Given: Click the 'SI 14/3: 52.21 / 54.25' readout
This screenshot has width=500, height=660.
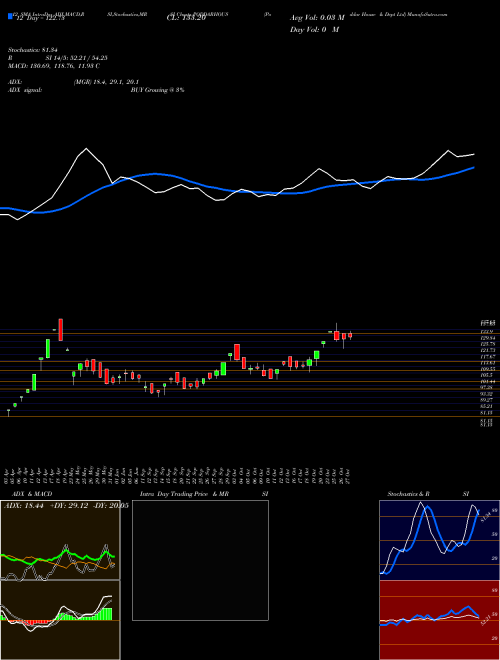Looking at the screenshot, I should (x=77, y=60).
